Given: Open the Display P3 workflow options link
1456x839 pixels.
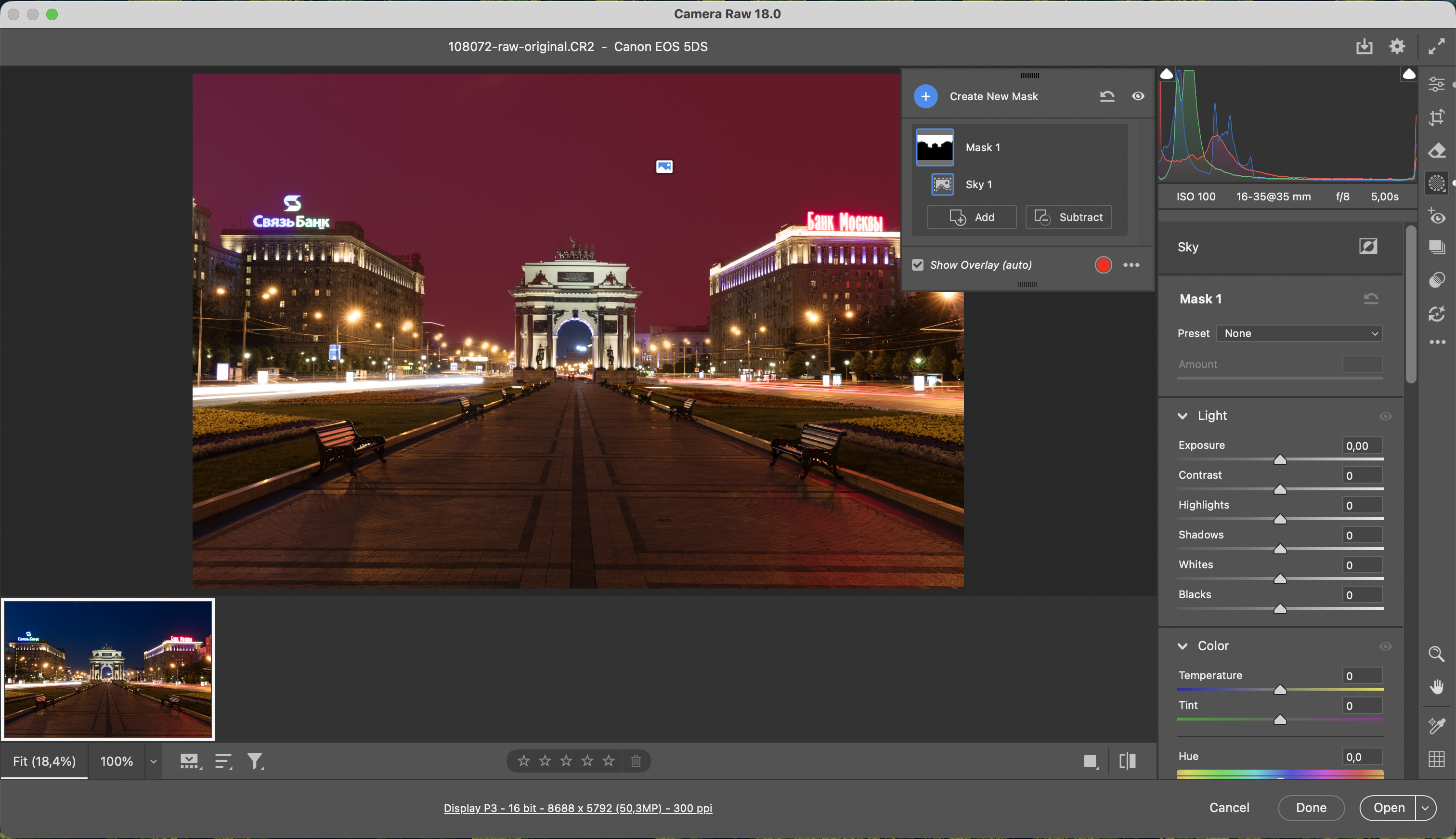Looking at the screenshot, I should (578, 808).
